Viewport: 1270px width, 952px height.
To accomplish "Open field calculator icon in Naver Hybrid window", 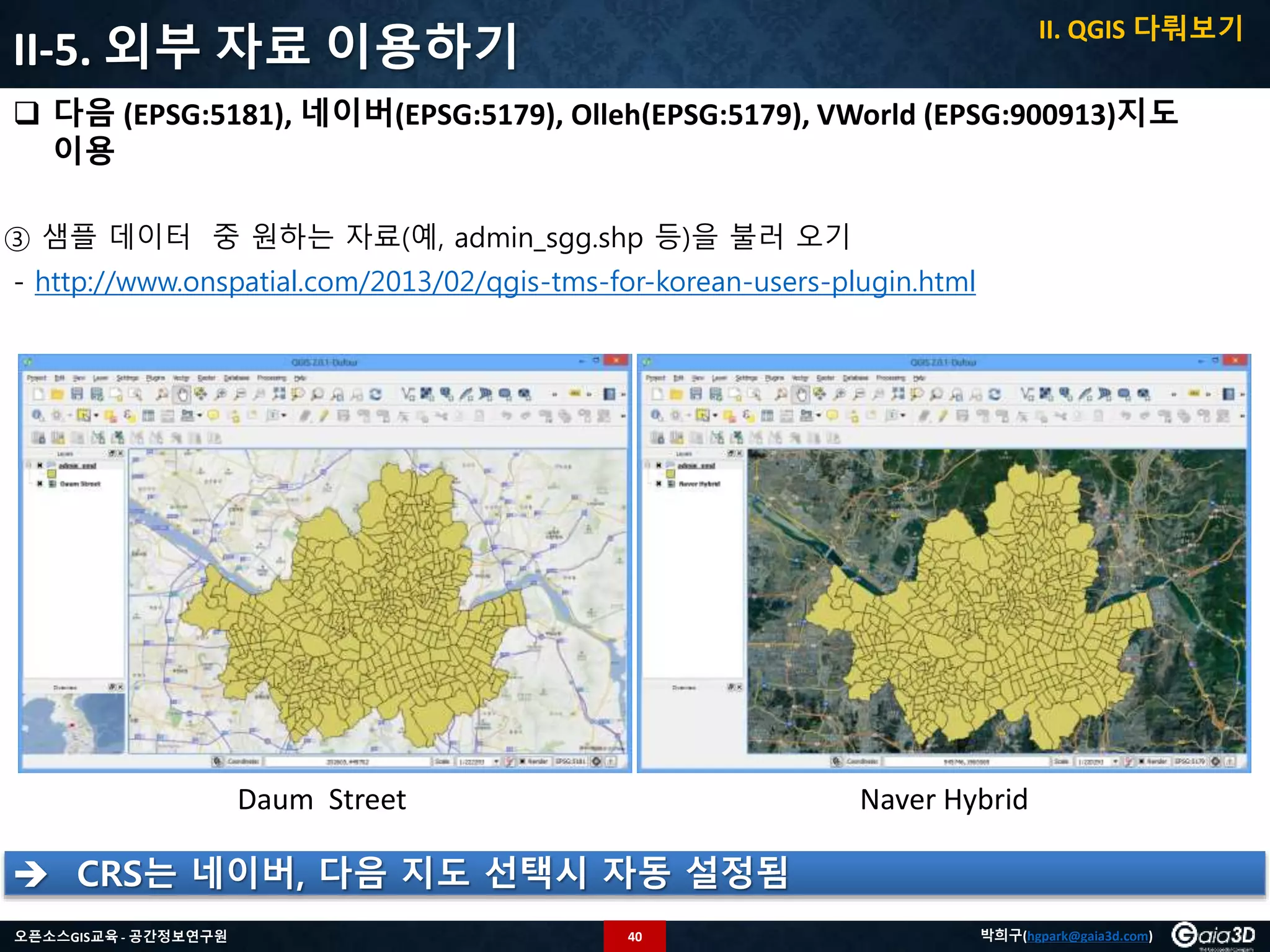I will [x=786, y=416].
